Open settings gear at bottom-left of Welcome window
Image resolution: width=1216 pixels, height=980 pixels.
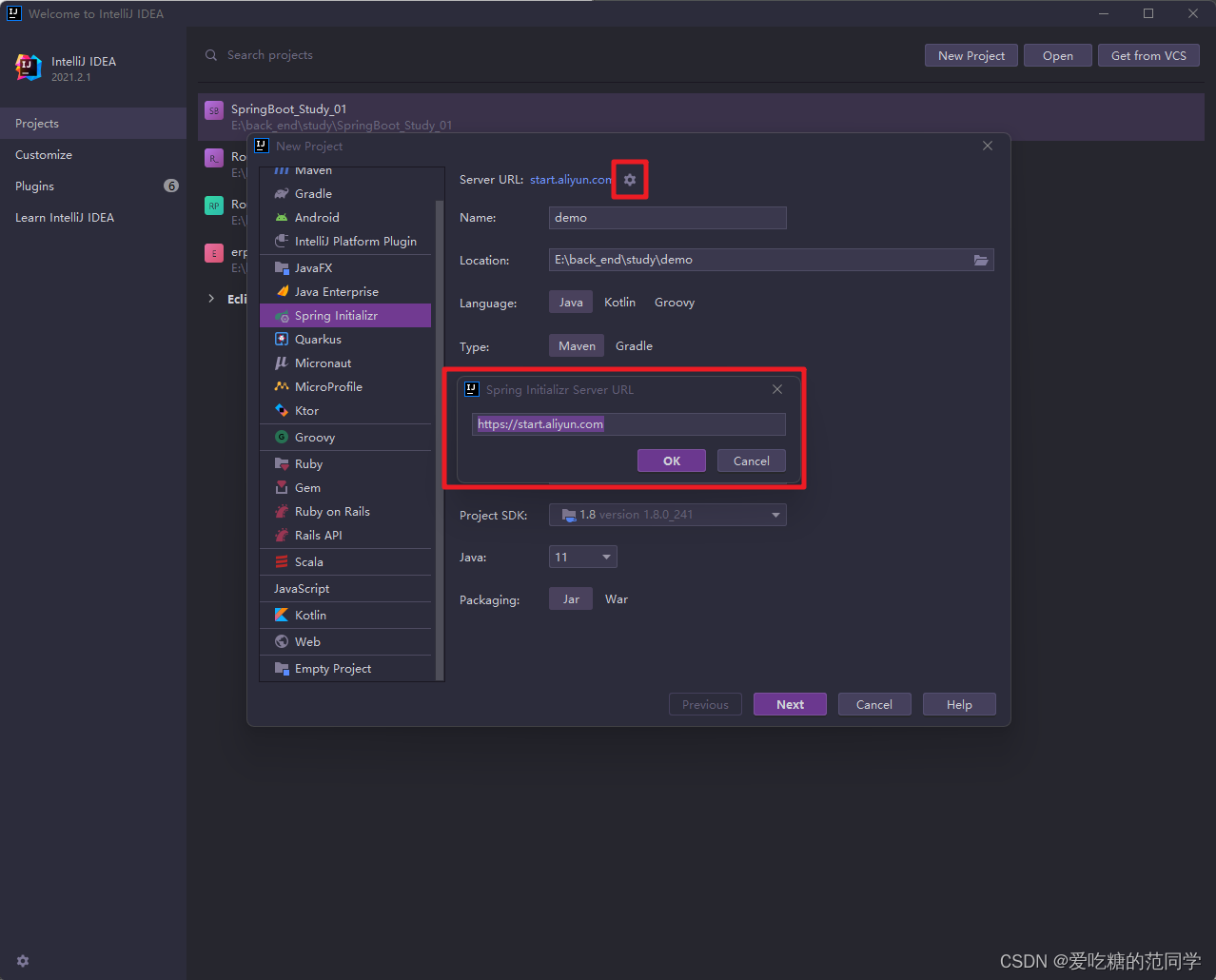[23, 961]
